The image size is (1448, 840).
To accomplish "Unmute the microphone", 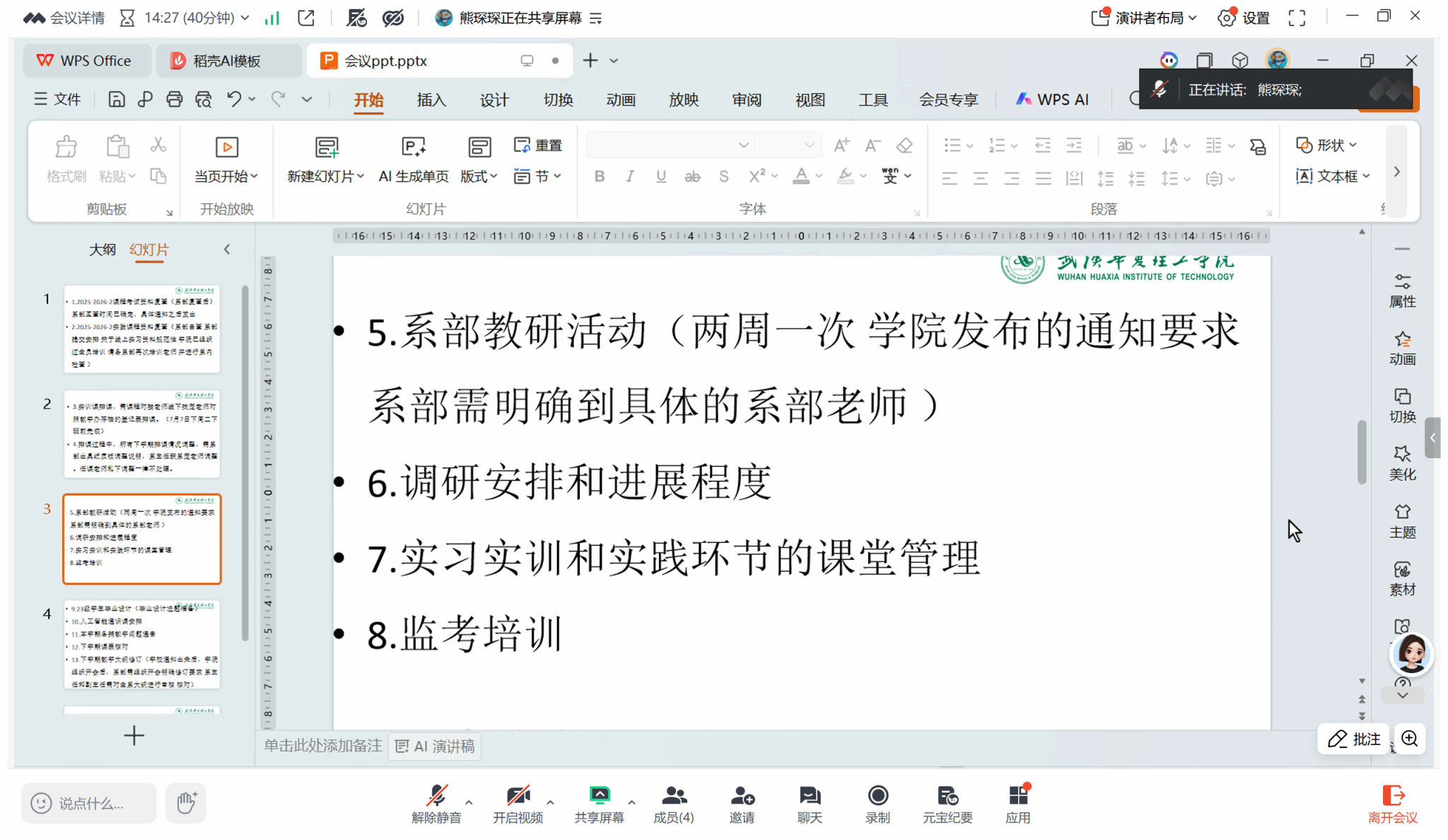I will click(436, 804).
